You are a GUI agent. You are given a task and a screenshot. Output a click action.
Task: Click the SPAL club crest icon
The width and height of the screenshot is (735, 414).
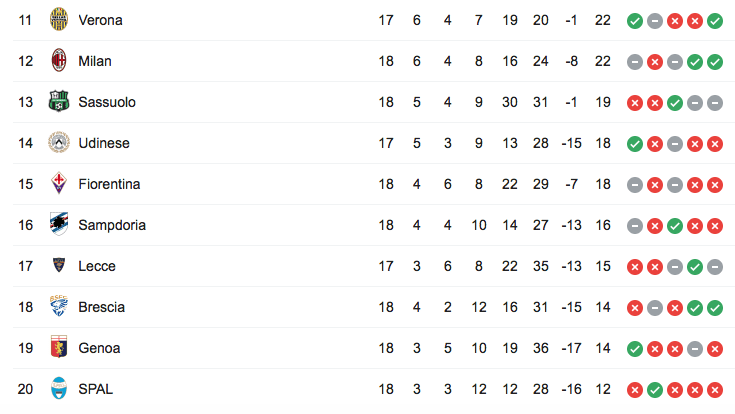(59, 389)
